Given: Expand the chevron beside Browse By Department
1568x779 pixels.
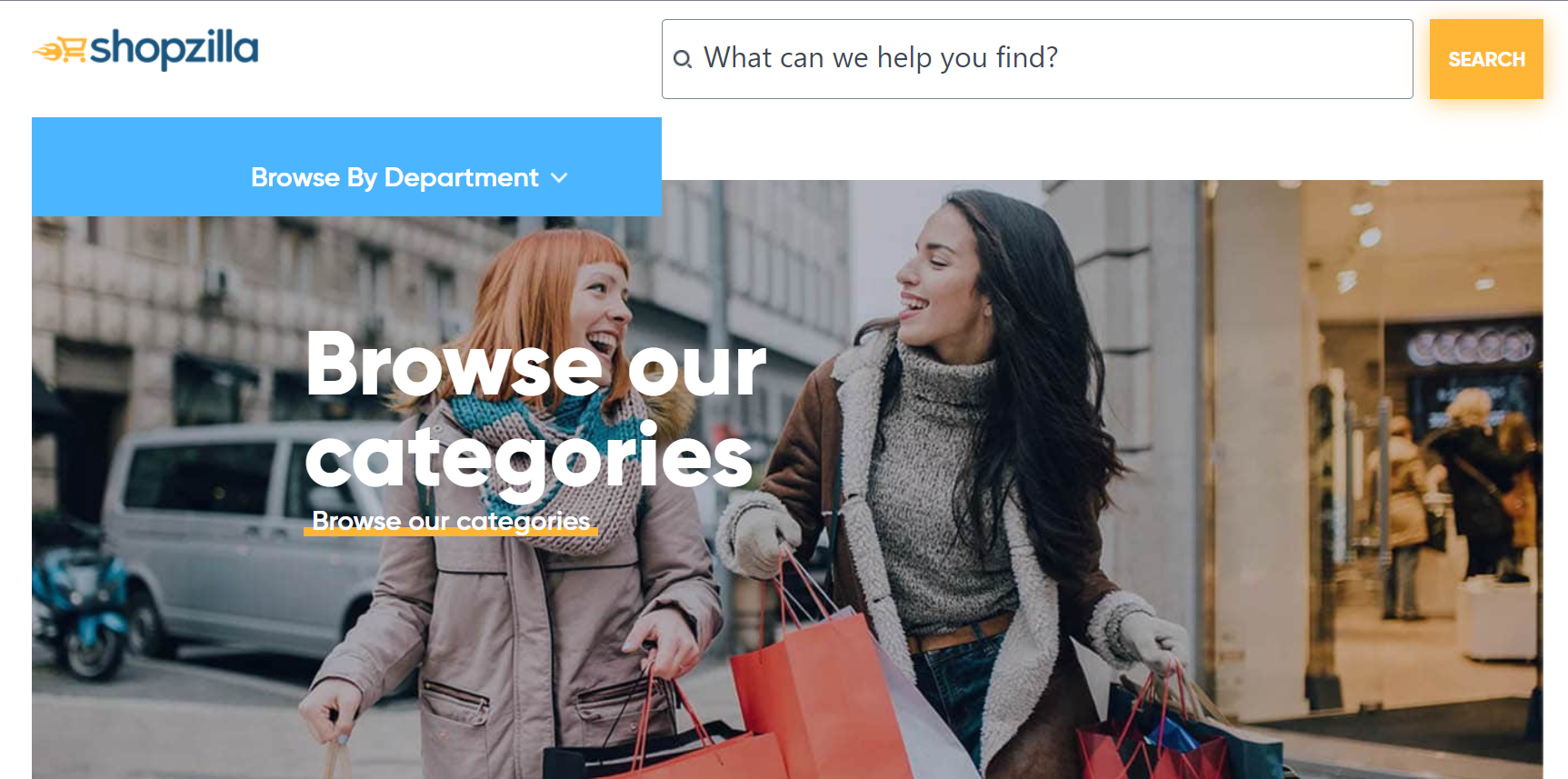Looking at the screenshot, I should pos(560,178).
